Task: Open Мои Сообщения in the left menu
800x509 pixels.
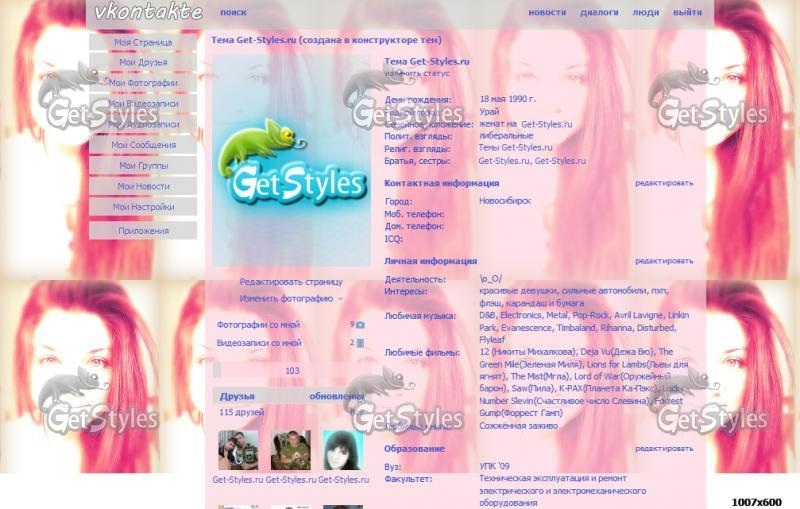Action: [143, 145]
